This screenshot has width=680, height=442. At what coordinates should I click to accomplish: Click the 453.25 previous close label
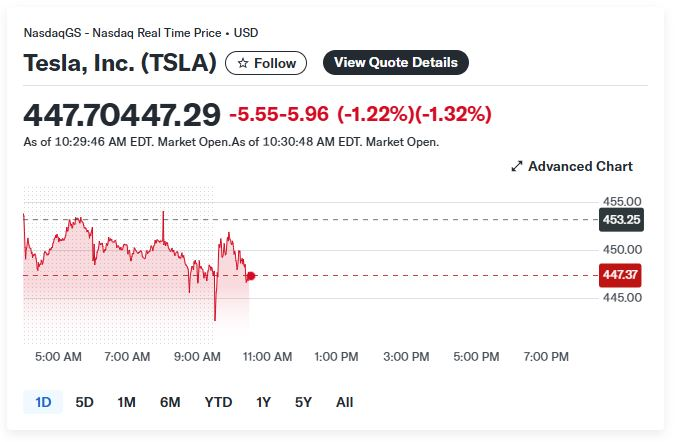pyautogui.click(x=621, y=219)
